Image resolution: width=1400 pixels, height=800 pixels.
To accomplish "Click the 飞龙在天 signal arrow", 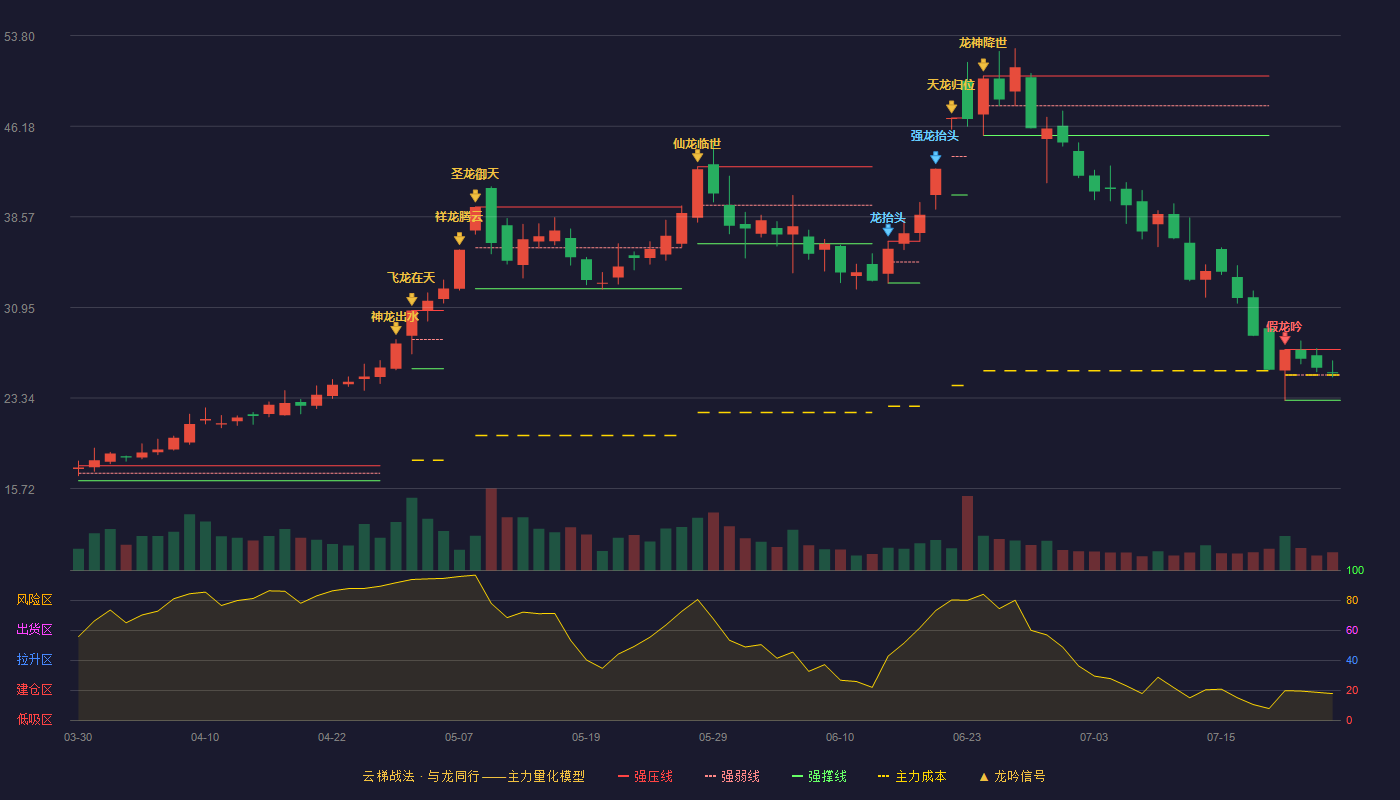I will 412,300.
